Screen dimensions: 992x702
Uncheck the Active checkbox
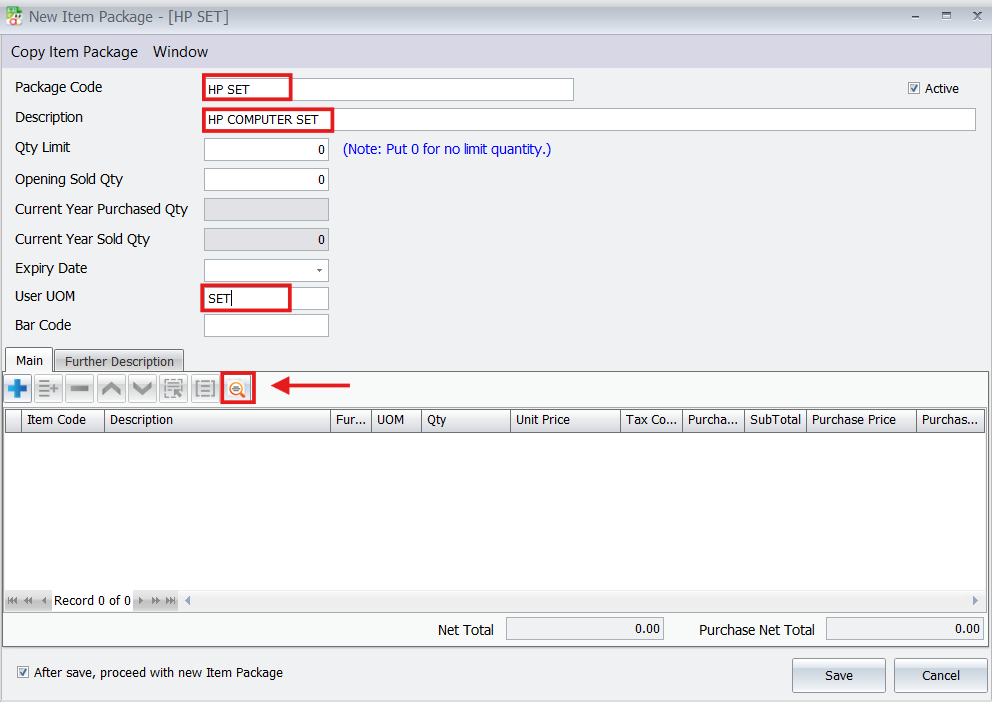[x=914, y=88]
